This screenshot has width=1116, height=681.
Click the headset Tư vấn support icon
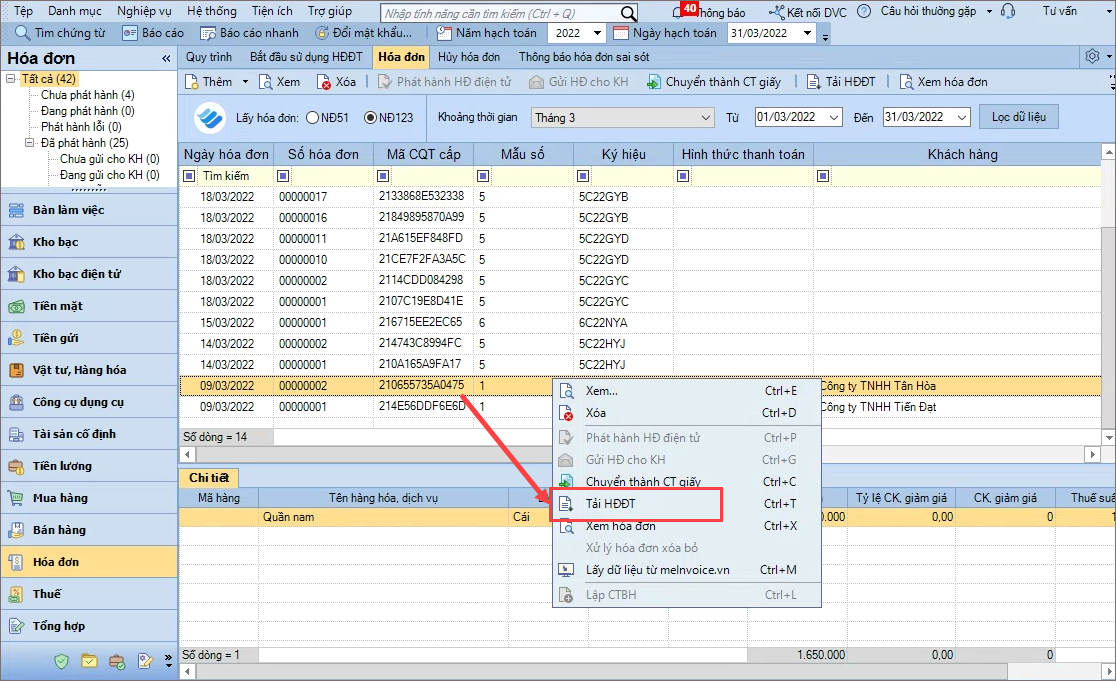(1008, 11)
